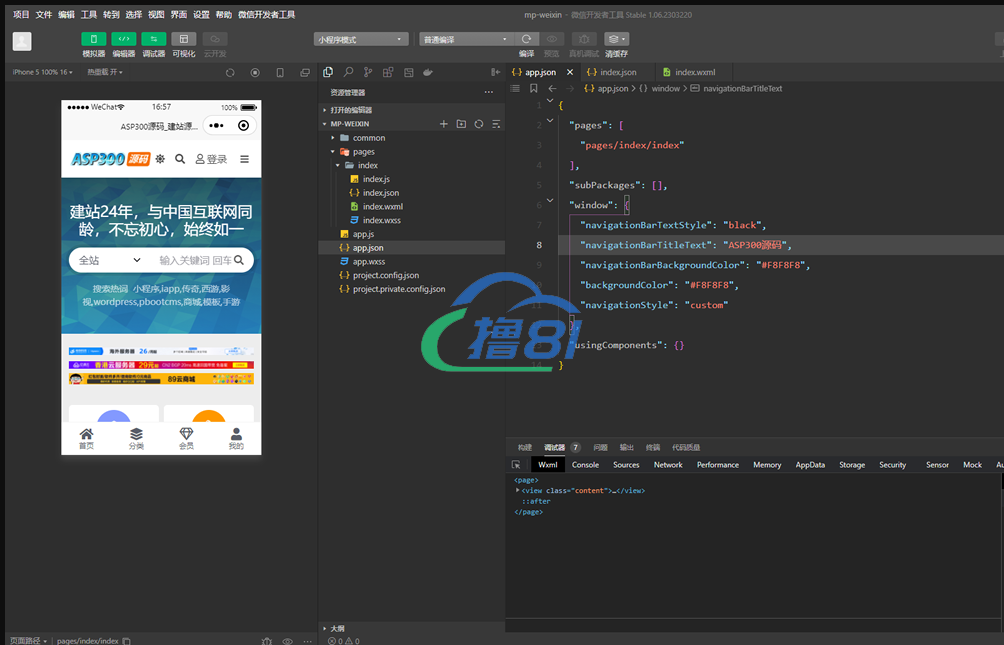The height and width of the screenshot is (645, 1004).
Task: Switch to the index.wxml editor tab
Action: point(694,72)
